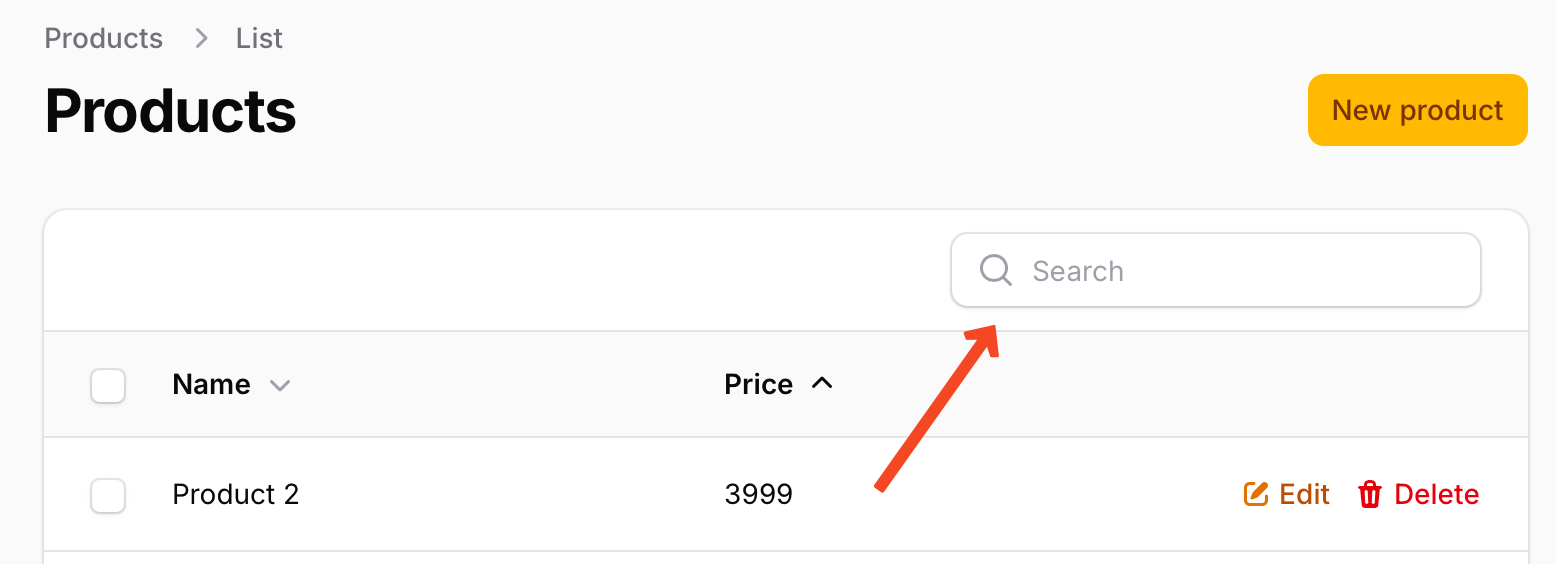Viewport: 1556px width, 564px height.
Task: Open the Product 2 name cell
Action: click(236, 494)
